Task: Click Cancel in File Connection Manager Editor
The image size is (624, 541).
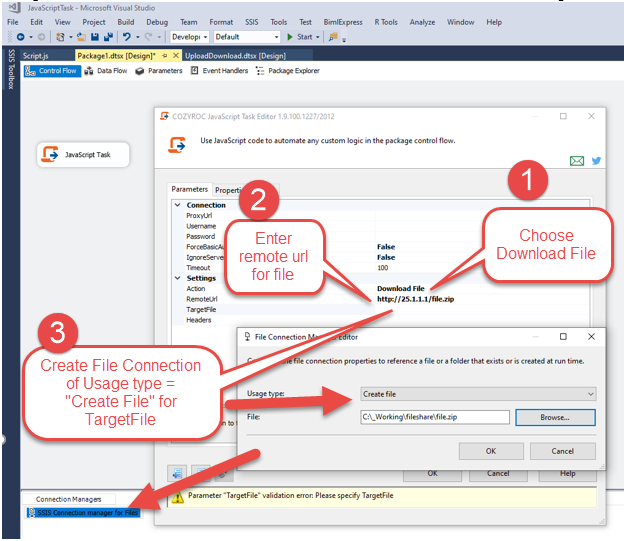Action: tap(563, 451)
